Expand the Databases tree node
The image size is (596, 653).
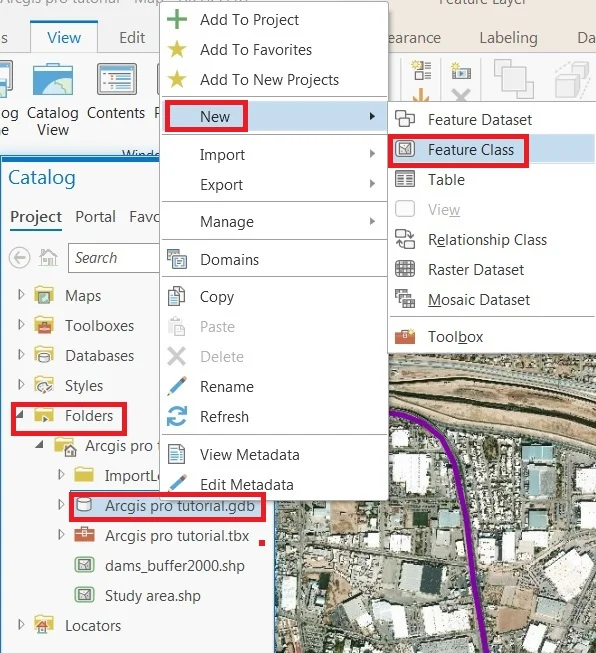point(21,355)
